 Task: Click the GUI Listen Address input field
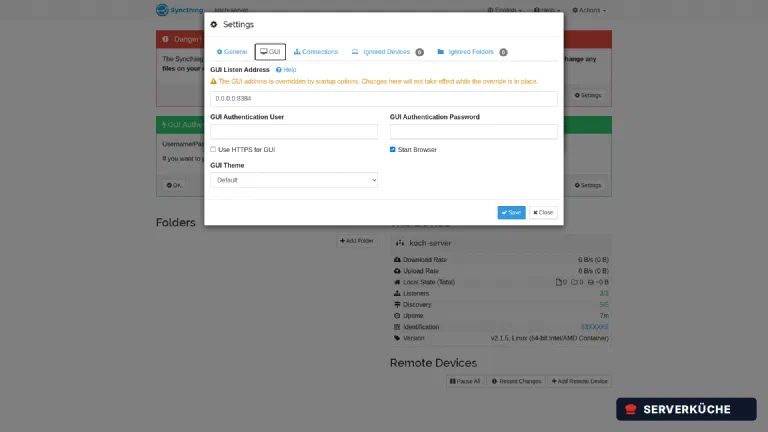384,98
